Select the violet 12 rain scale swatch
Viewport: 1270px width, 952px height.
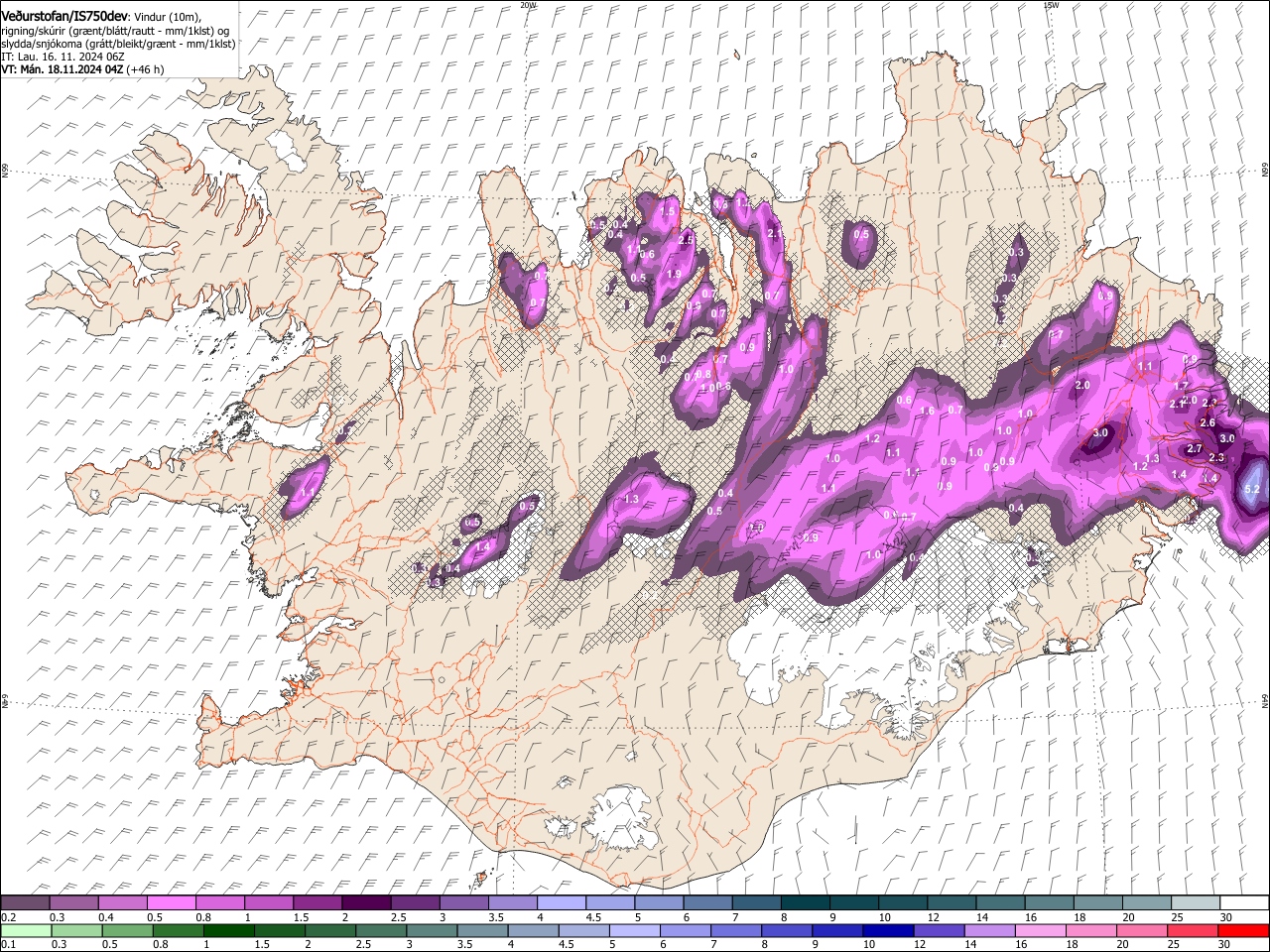click(939, 930)
